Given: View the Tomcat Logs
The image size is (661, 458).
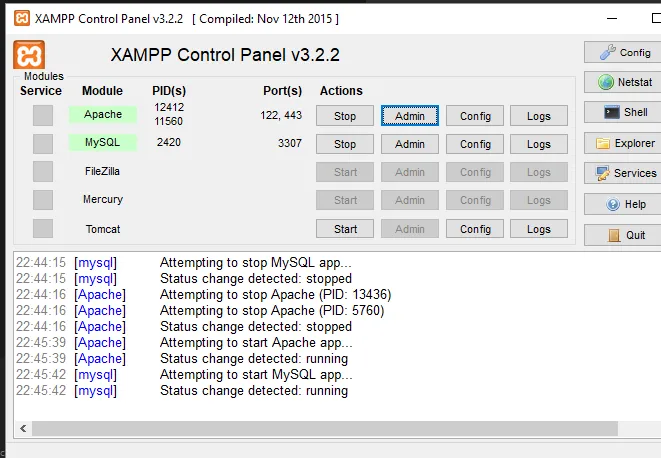Looking at the screenshot, I should point(539,229).
